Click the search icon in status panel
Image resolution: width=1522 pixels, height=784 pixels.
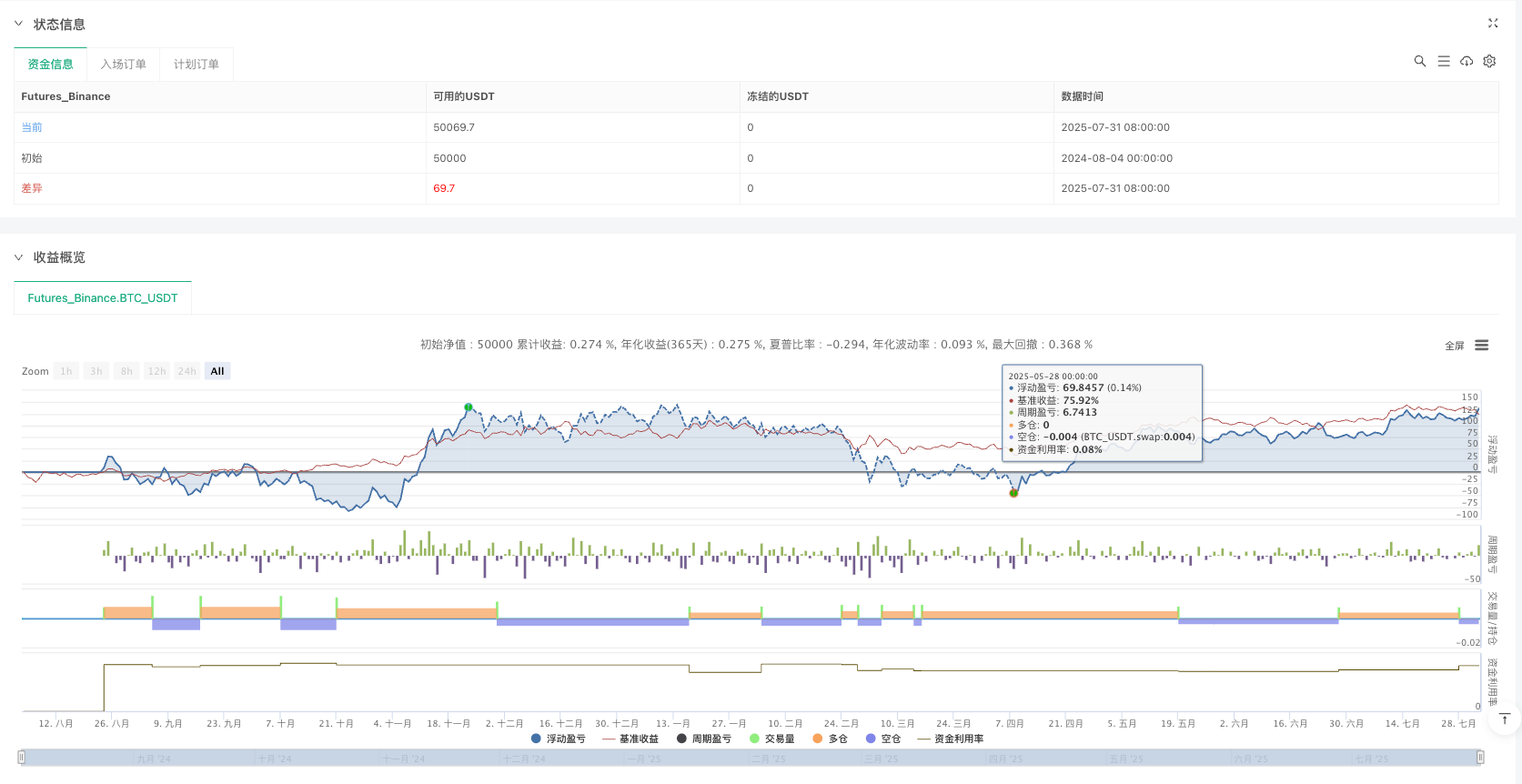[x=1419, y=61]
